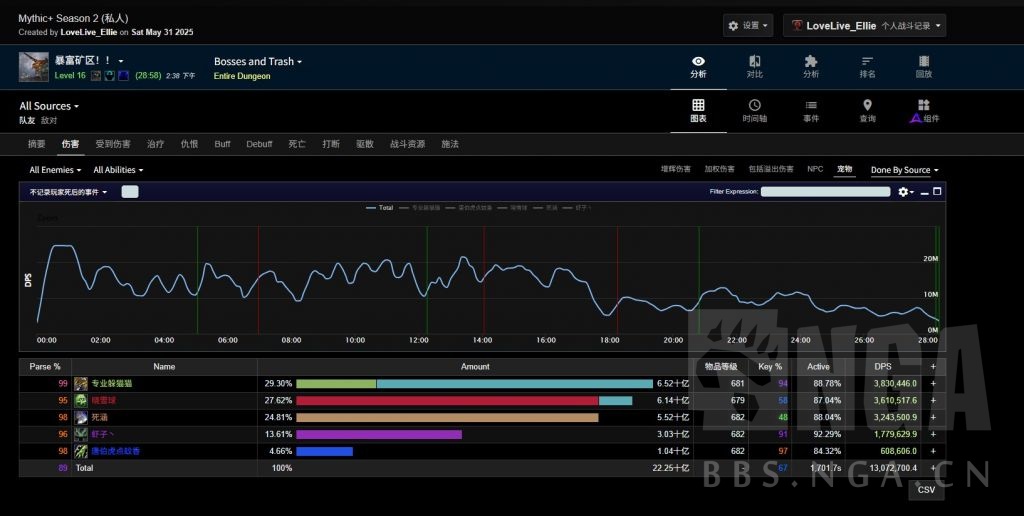
Task: Select the Debuff tab
Action: point(259,144)
